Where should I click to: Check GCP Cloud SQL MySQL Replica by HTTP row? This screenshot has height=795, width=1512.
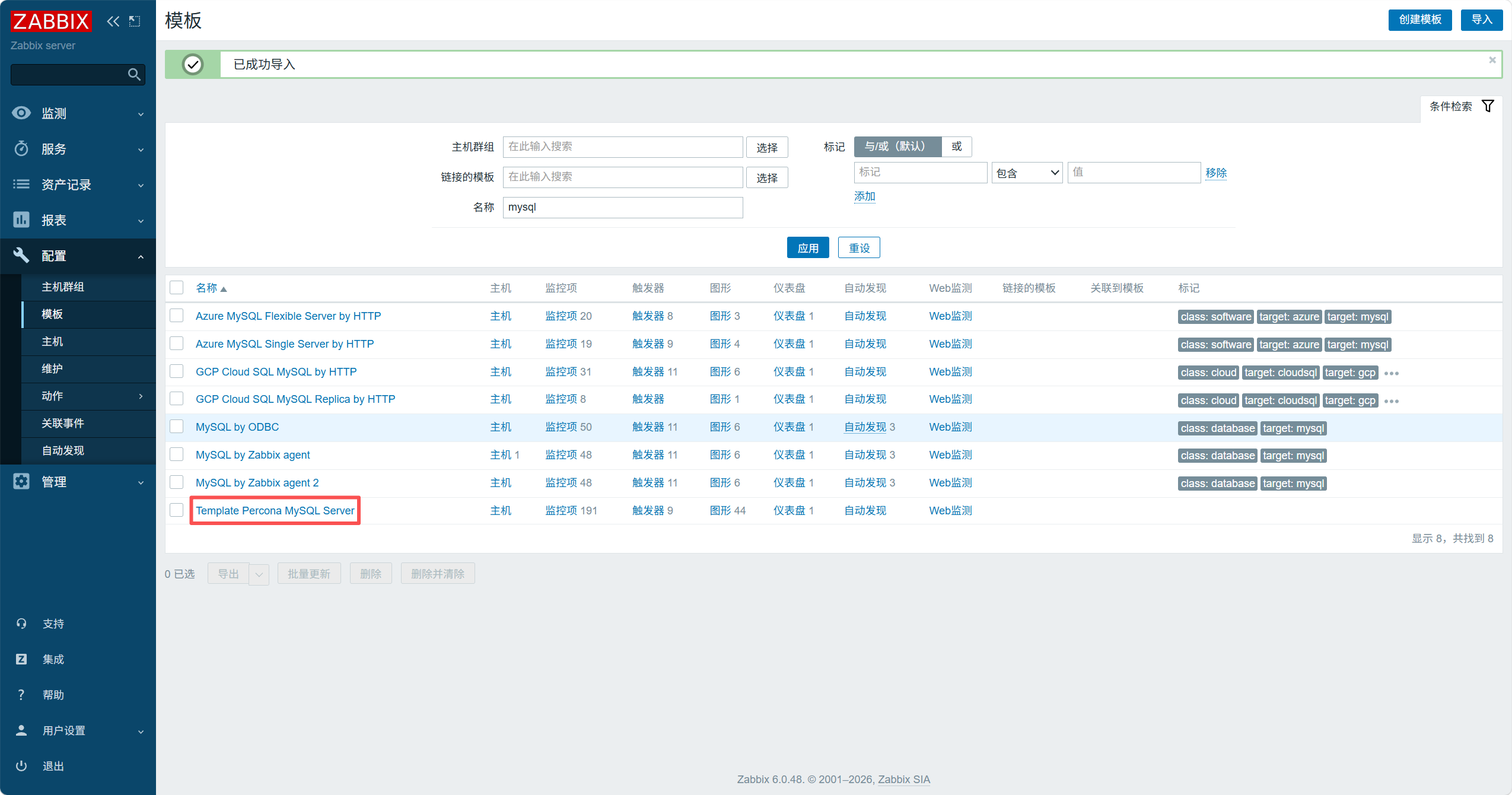(x=177, y=399)
